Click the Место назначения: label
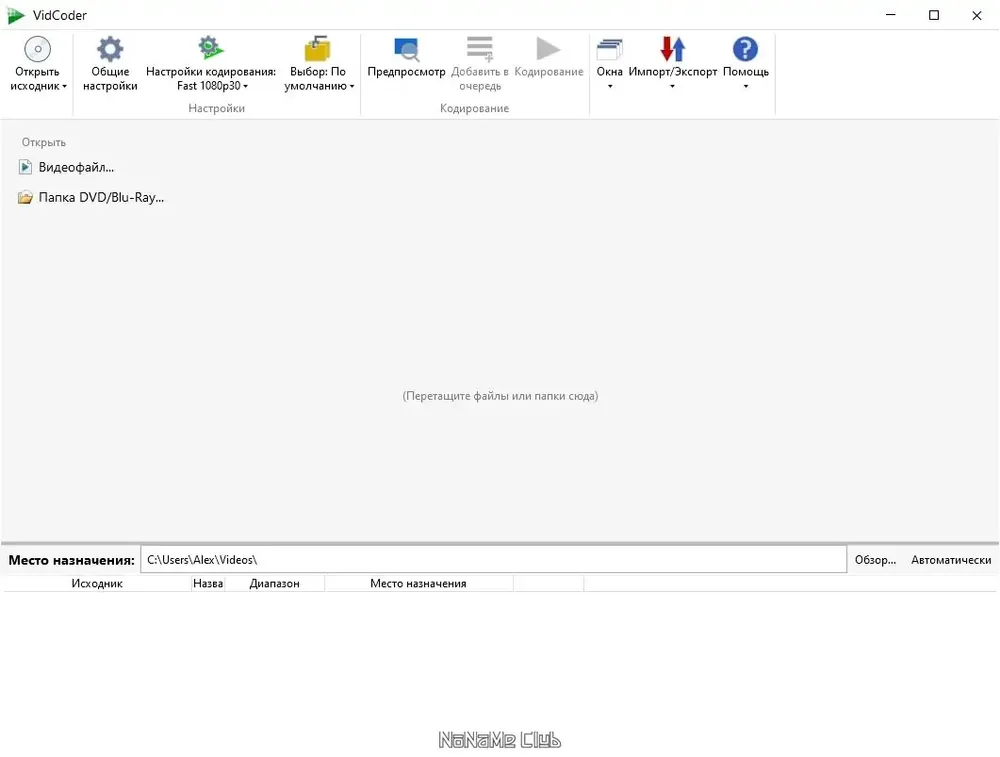 [x=71, y=560]
